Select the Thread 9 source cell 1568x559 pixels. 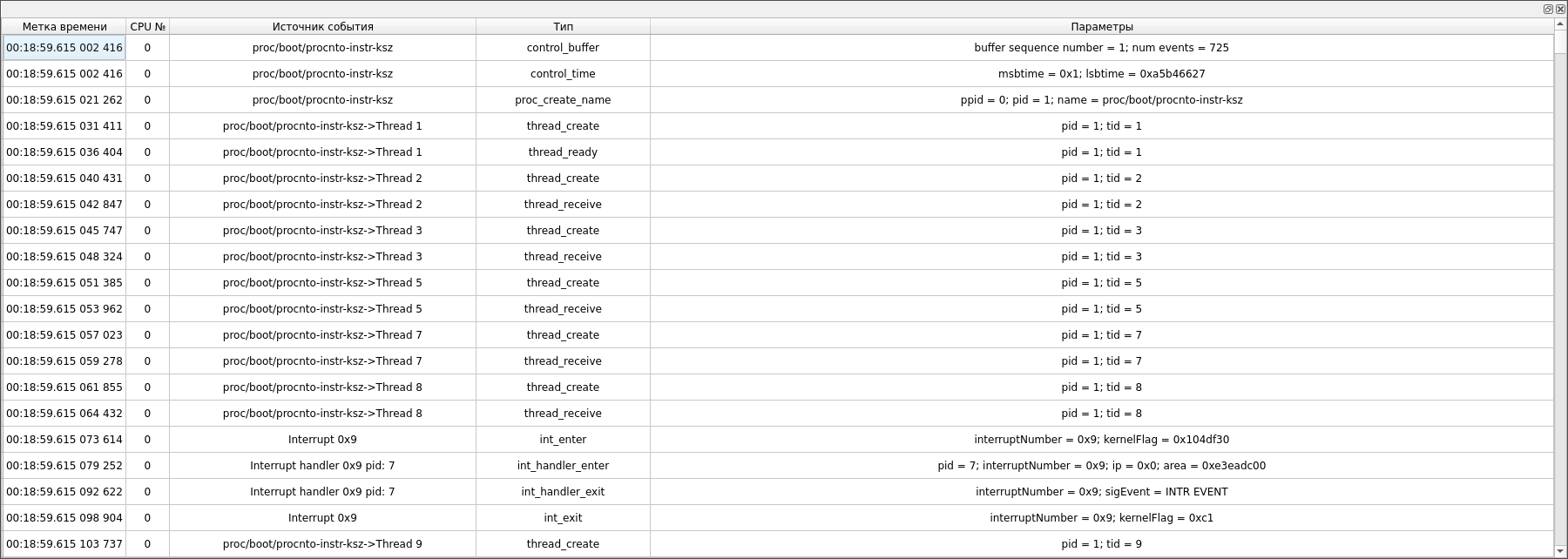(322, 544)
